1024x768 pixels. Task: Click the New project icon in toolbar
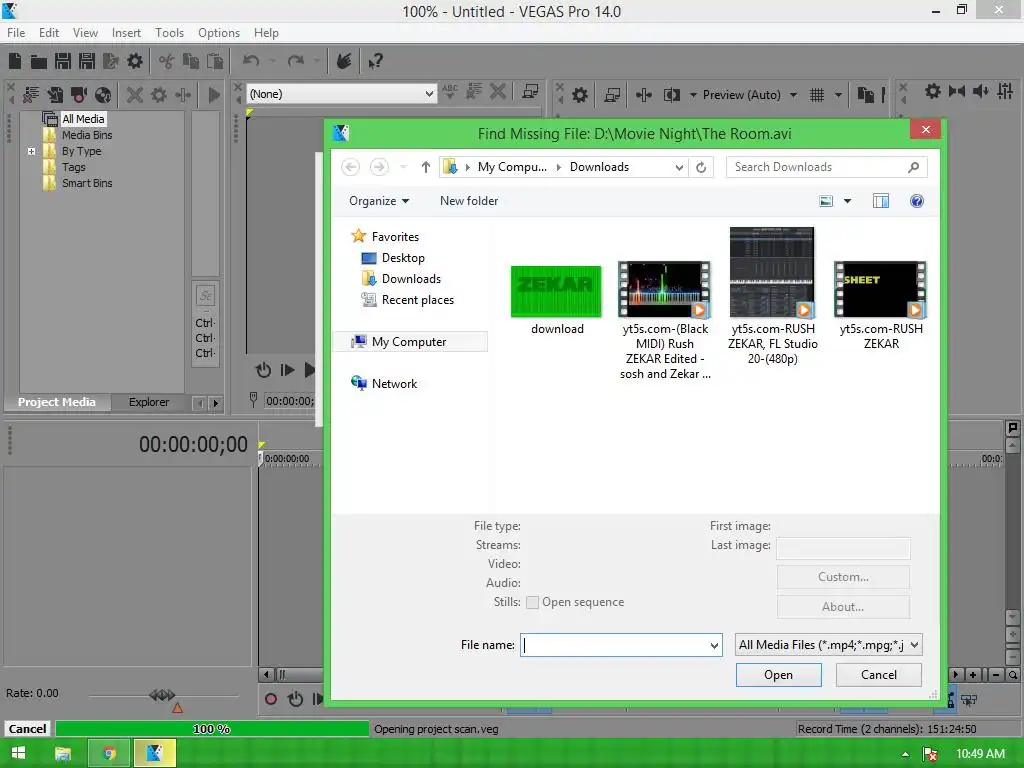tap(15, 61)
